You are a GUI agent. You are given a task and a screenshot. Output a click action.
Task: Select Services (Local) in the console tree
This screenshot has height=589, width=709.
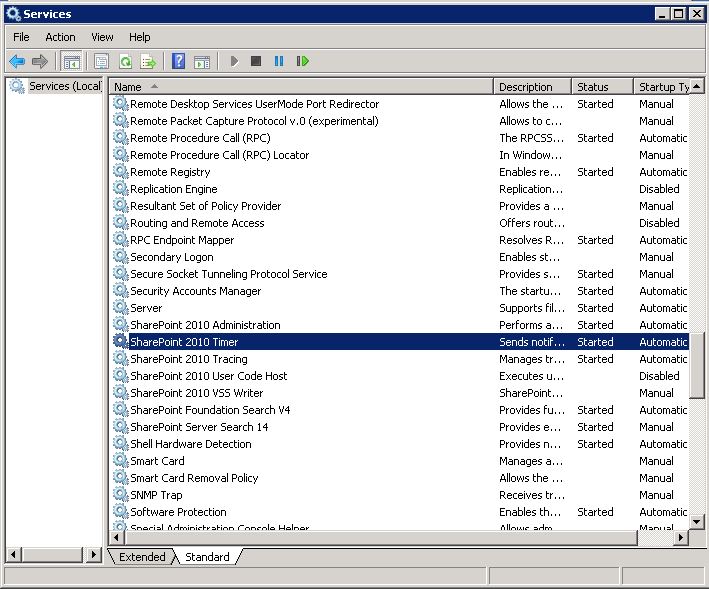[64, 86]
